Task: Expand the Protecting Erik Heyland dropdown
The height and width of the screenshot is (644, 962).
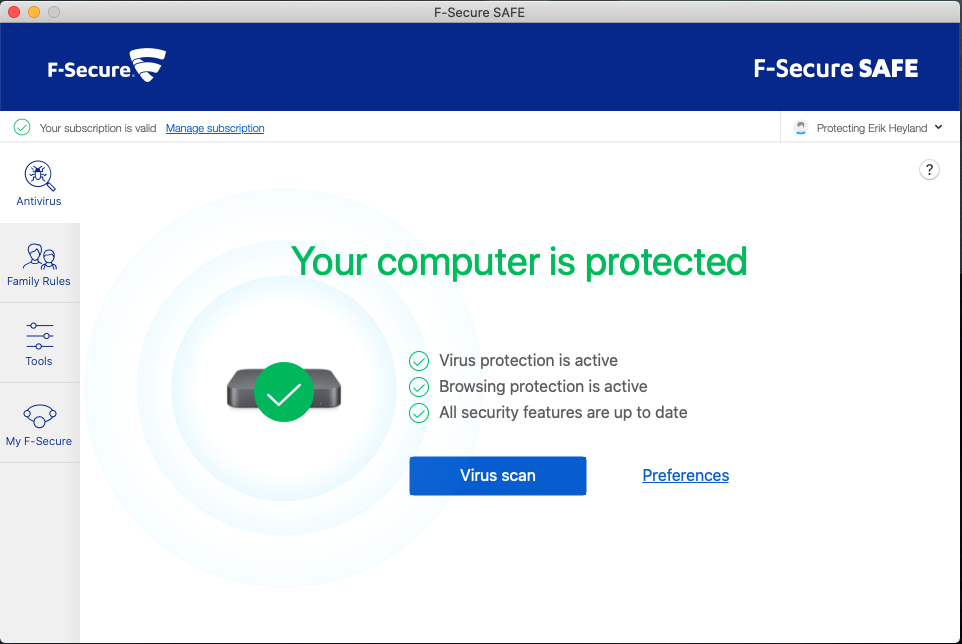Action: tap(938, 128)
